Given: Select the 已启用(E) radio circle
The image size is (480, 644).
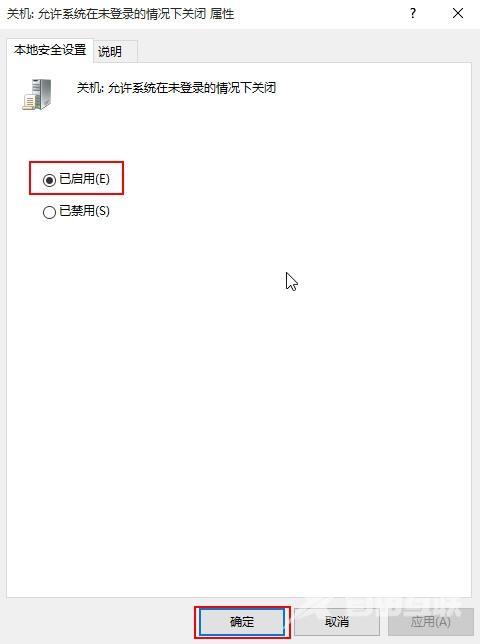Looking at the screenshot, I should [49, 180].
